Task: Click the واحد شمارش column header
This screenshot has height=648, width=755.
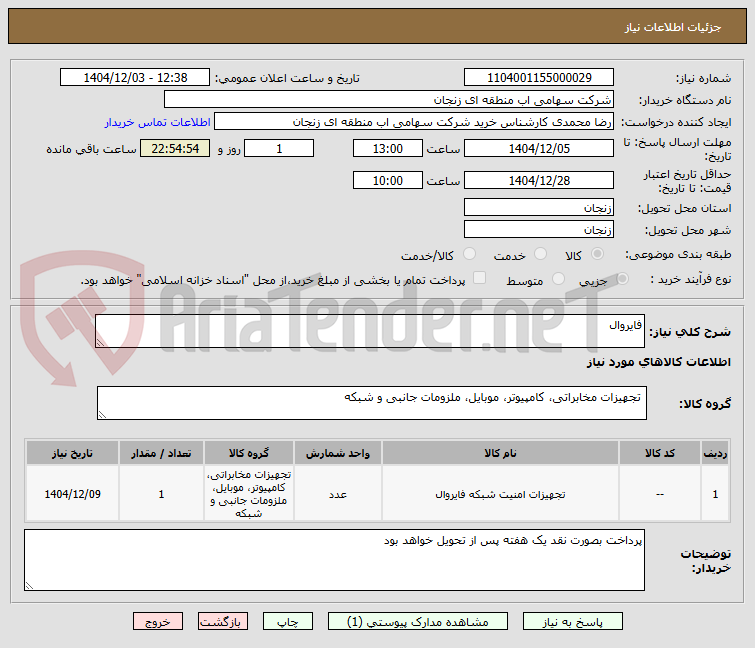Action: tap(338, 453)
